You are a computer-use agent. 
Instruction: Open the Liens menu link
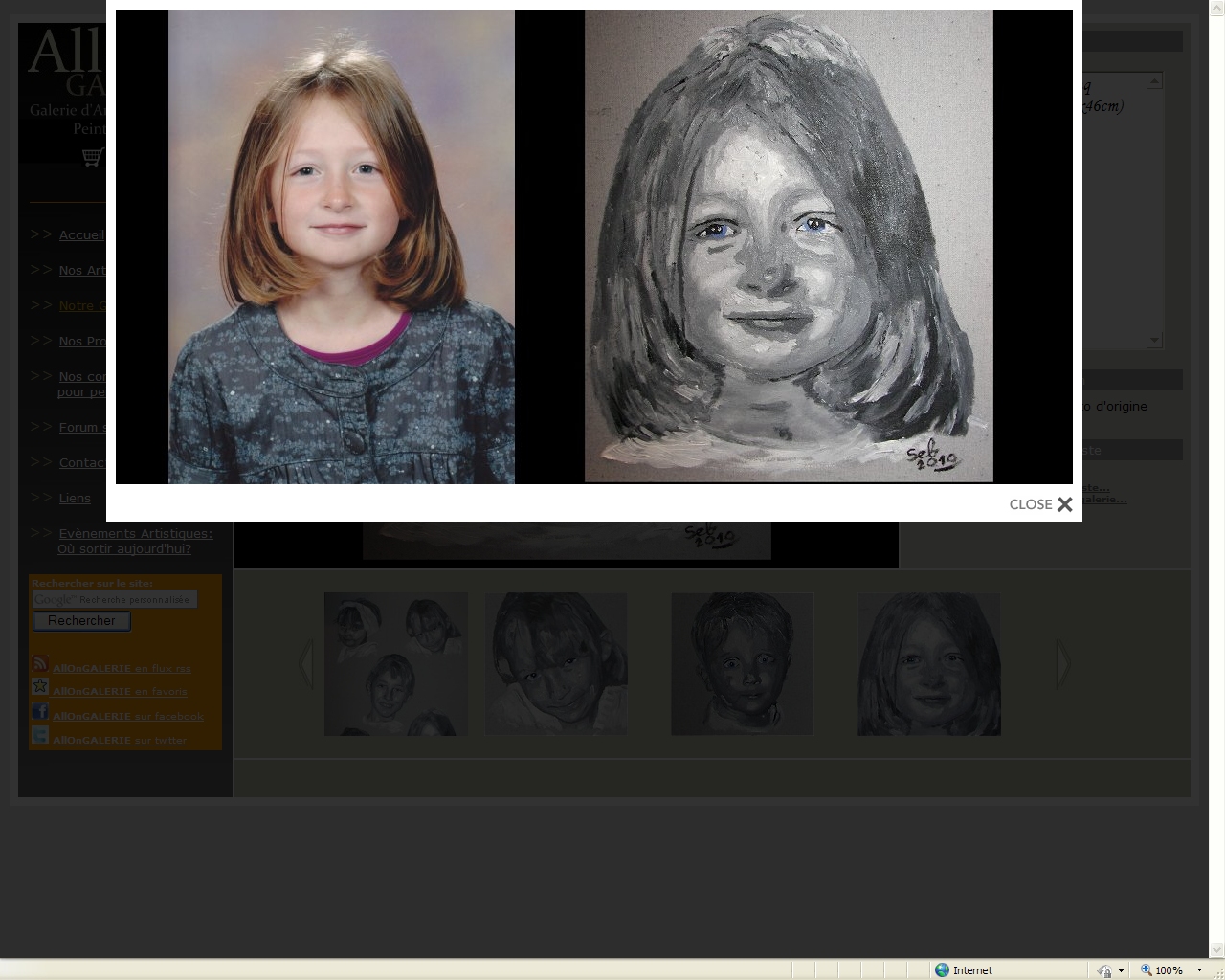(x=75, y=499)
